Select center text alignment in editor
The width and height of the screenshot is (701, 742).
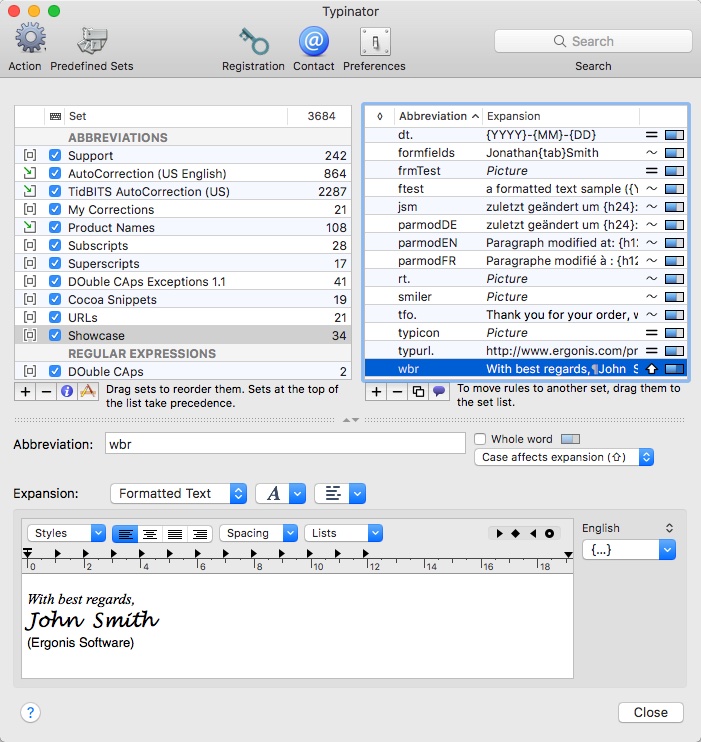coord(149,534)
